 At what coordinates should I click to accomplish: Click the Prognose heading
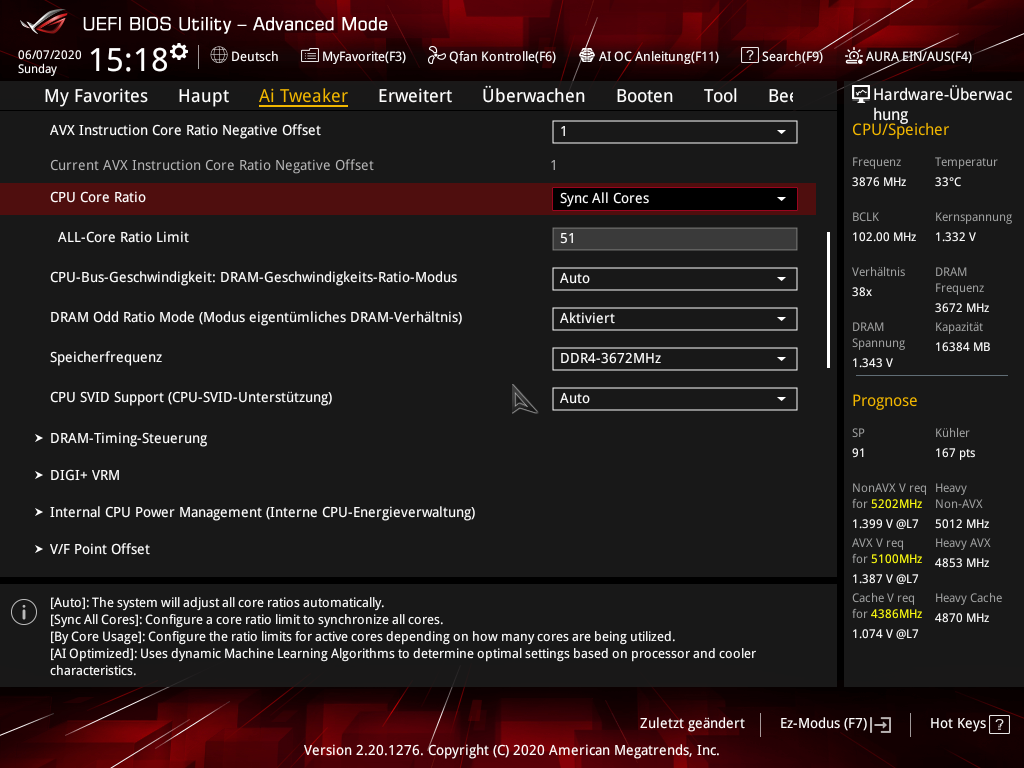click(x=884, y=400)
